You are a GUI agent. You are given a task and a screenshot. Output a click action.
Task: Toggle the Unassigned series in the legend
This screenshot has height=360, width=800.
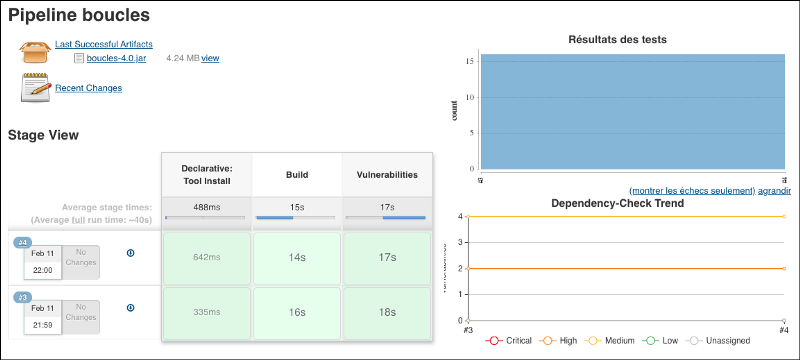tap(717, 341)
